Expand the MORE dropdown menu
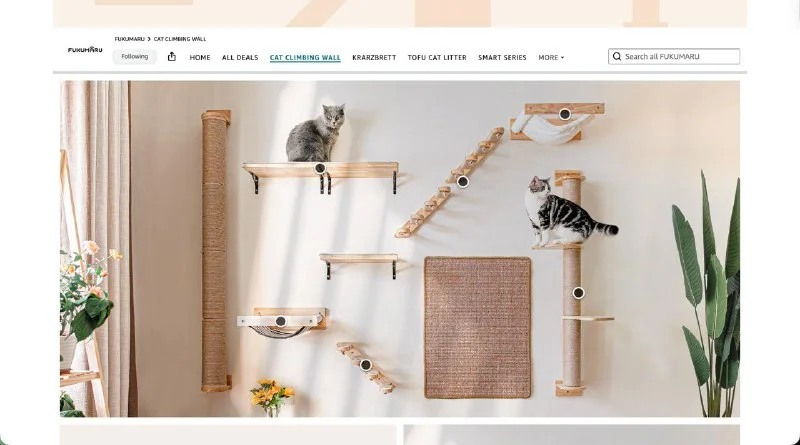The width and height of the screenshot is (800, 445). click(x=551, y=58)
